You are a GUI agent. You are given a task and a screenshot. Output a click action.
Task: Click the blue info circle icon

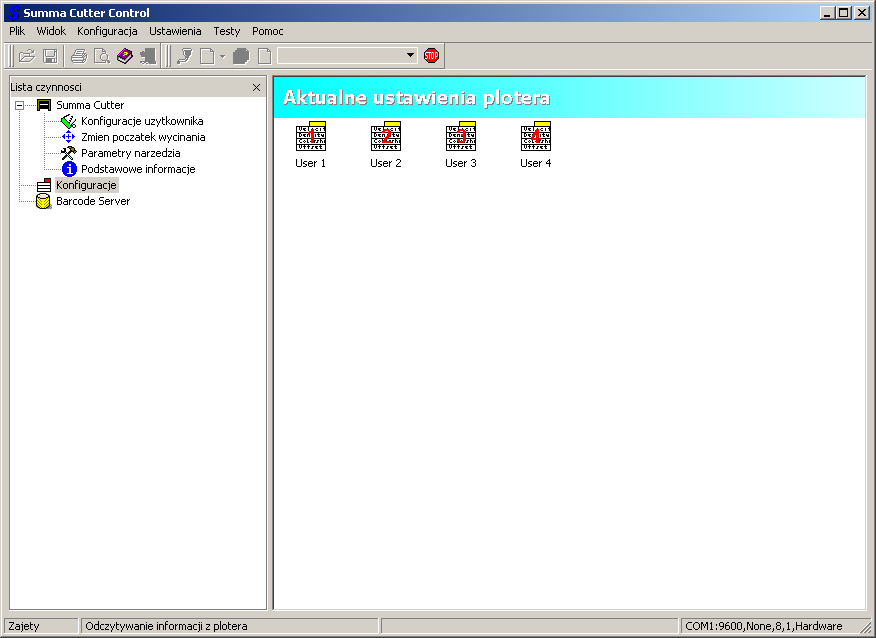point(69,169)
